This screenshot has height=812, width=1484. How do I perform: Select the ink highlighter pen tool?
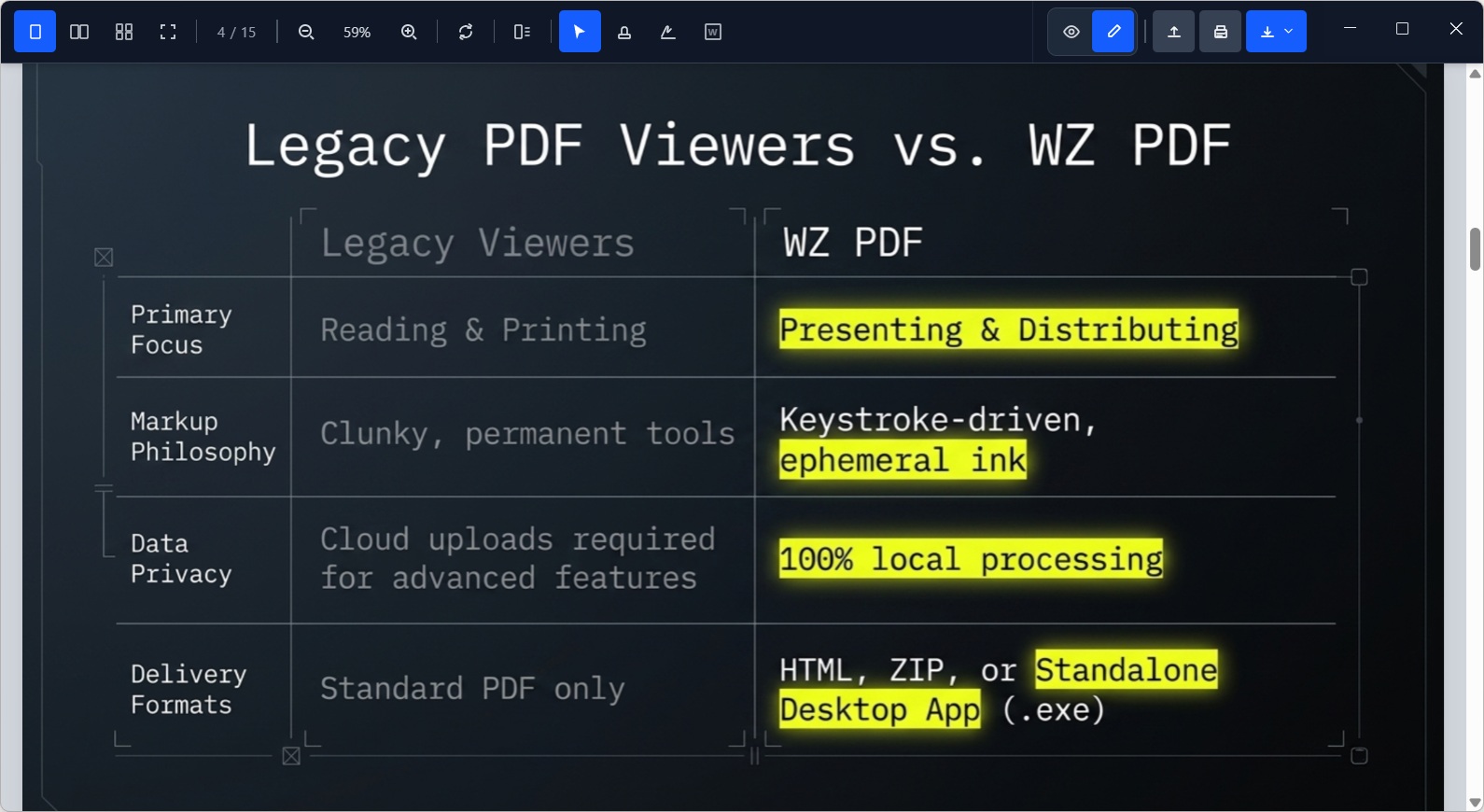pos(668,32)
